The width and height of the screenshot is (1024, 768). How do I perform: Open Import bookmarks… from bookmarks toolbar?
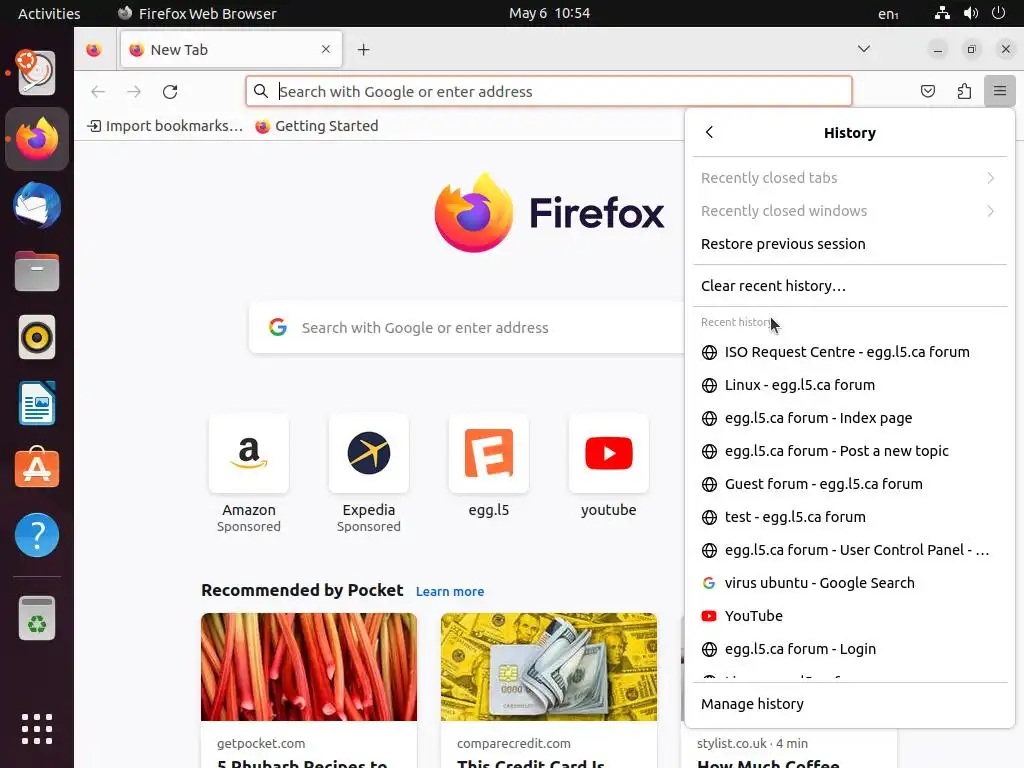[x=165, y=125]
